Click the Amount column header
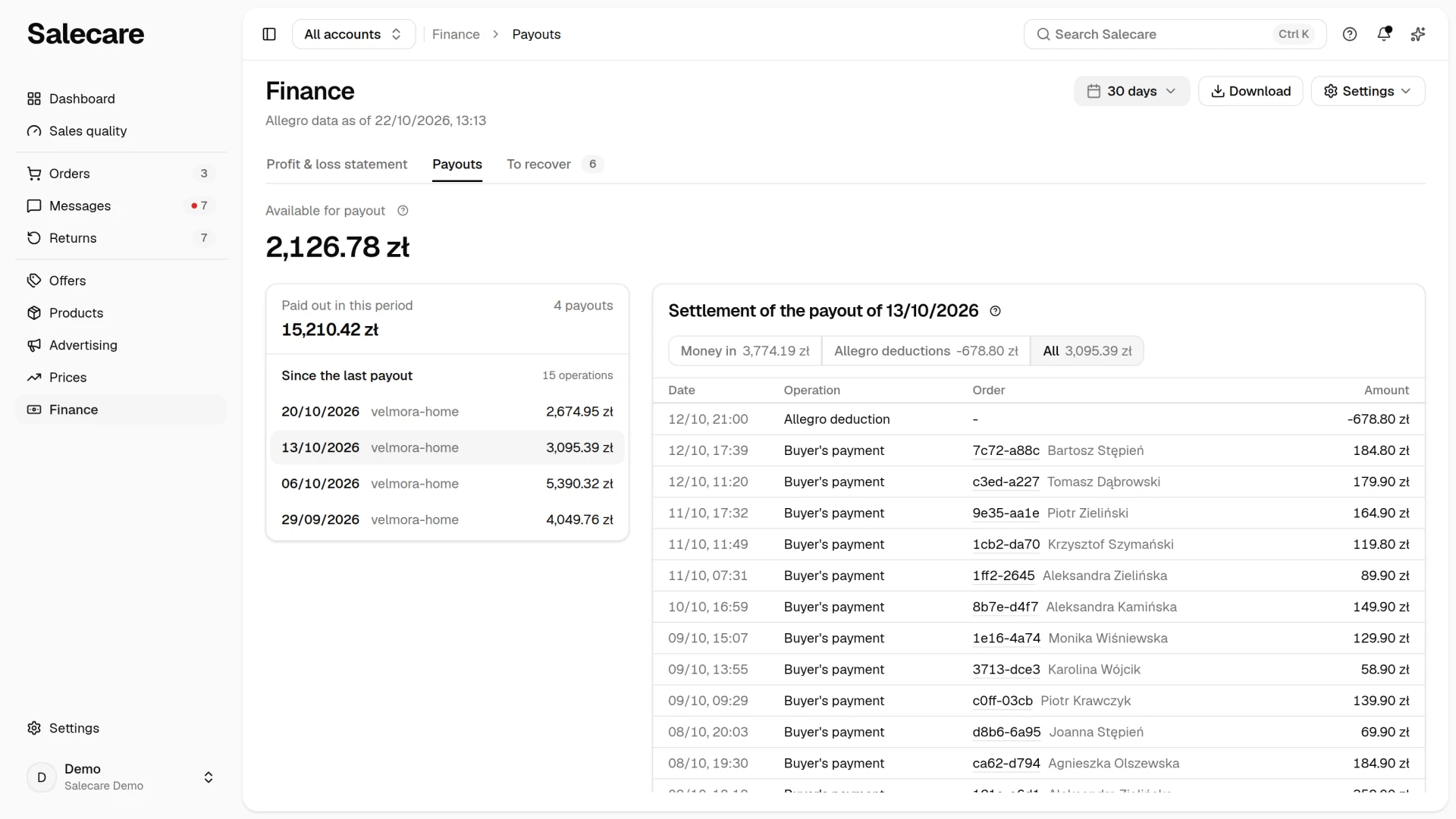 coord(1386,391)
